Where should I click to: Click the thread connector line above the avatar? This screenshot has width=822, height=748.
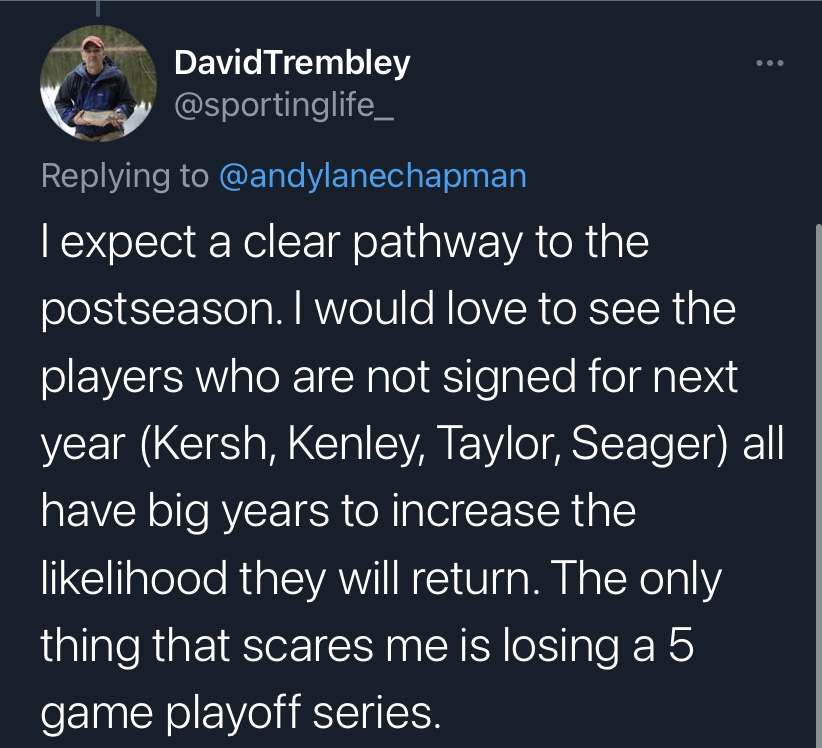[x=98, y=8]
